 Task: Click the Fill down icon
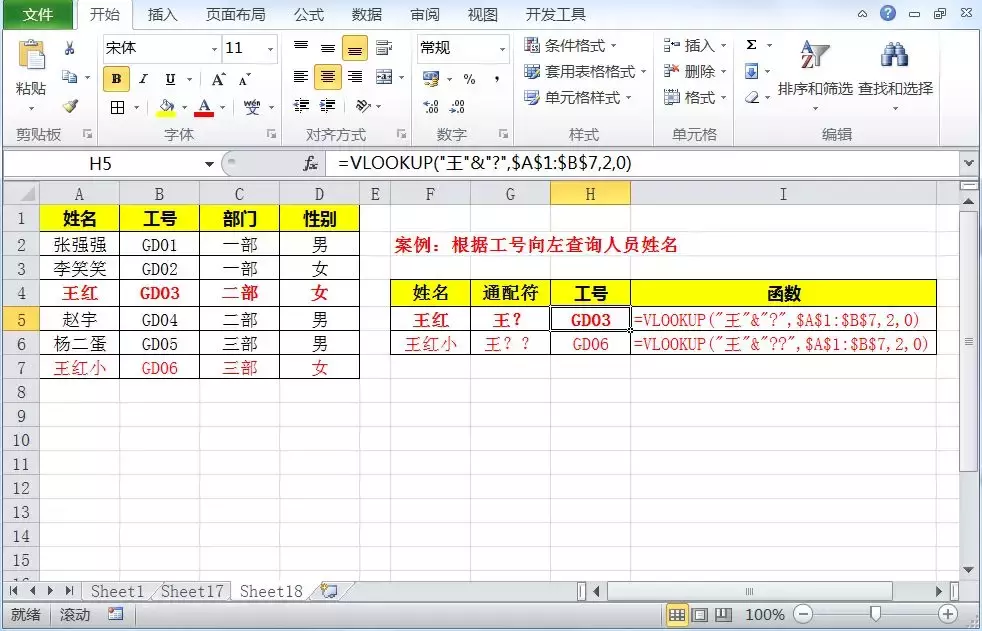(x=752, y=71)
